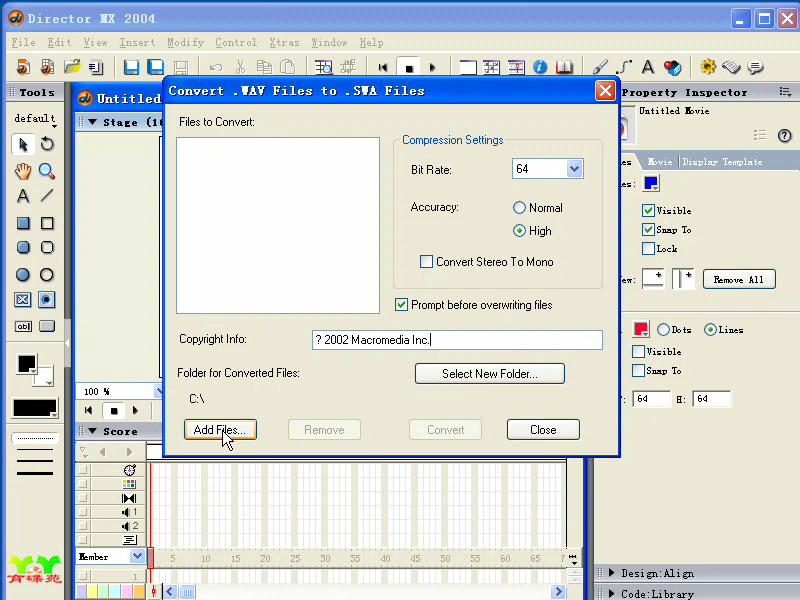Click the Open folder toolbar icon

coord(72,67)
